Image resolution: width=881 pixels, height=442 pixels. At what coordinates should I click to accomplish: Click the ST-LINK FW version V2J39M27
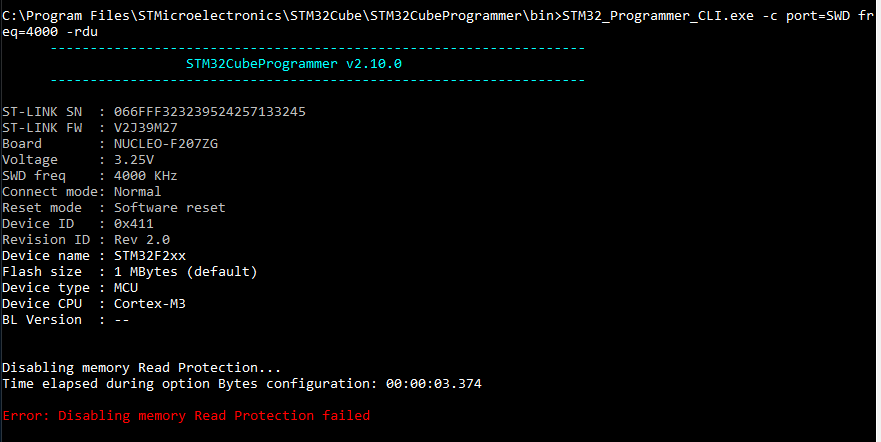146,128
